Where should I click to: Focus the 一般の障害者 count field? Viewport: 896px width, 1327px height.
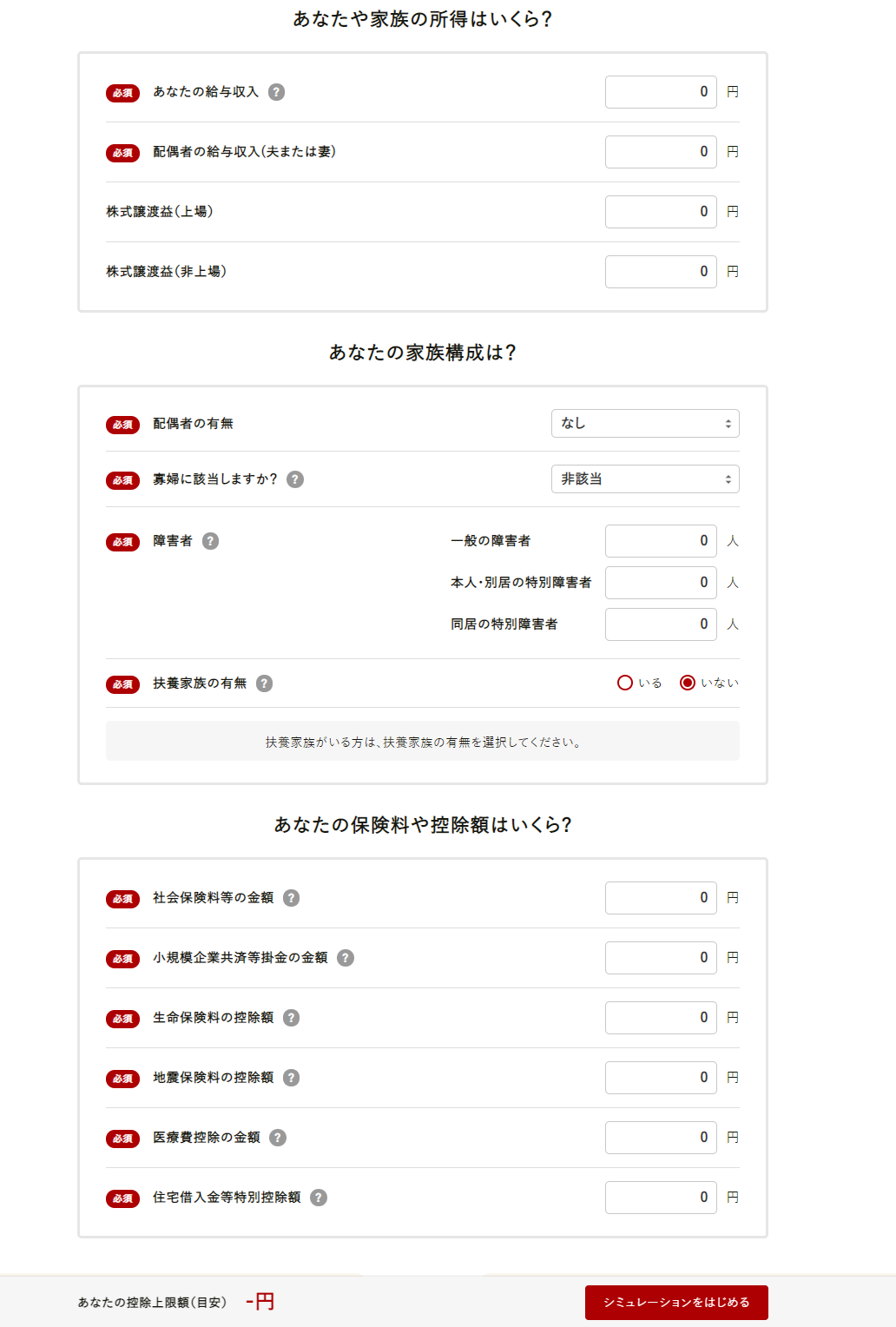(x=661, y=541)
